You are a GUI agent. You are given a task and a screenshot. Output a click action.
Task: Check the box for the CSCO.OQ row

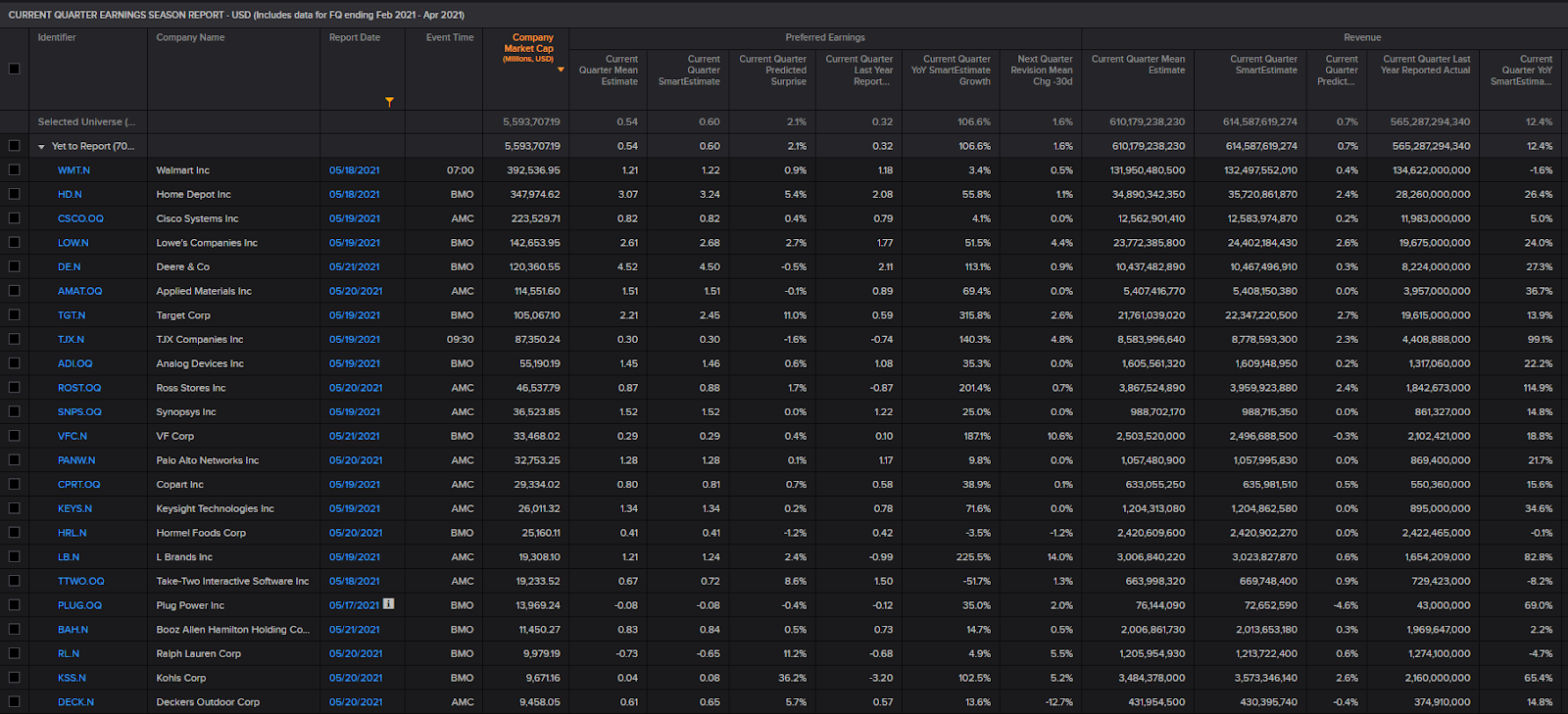point(14,218)
